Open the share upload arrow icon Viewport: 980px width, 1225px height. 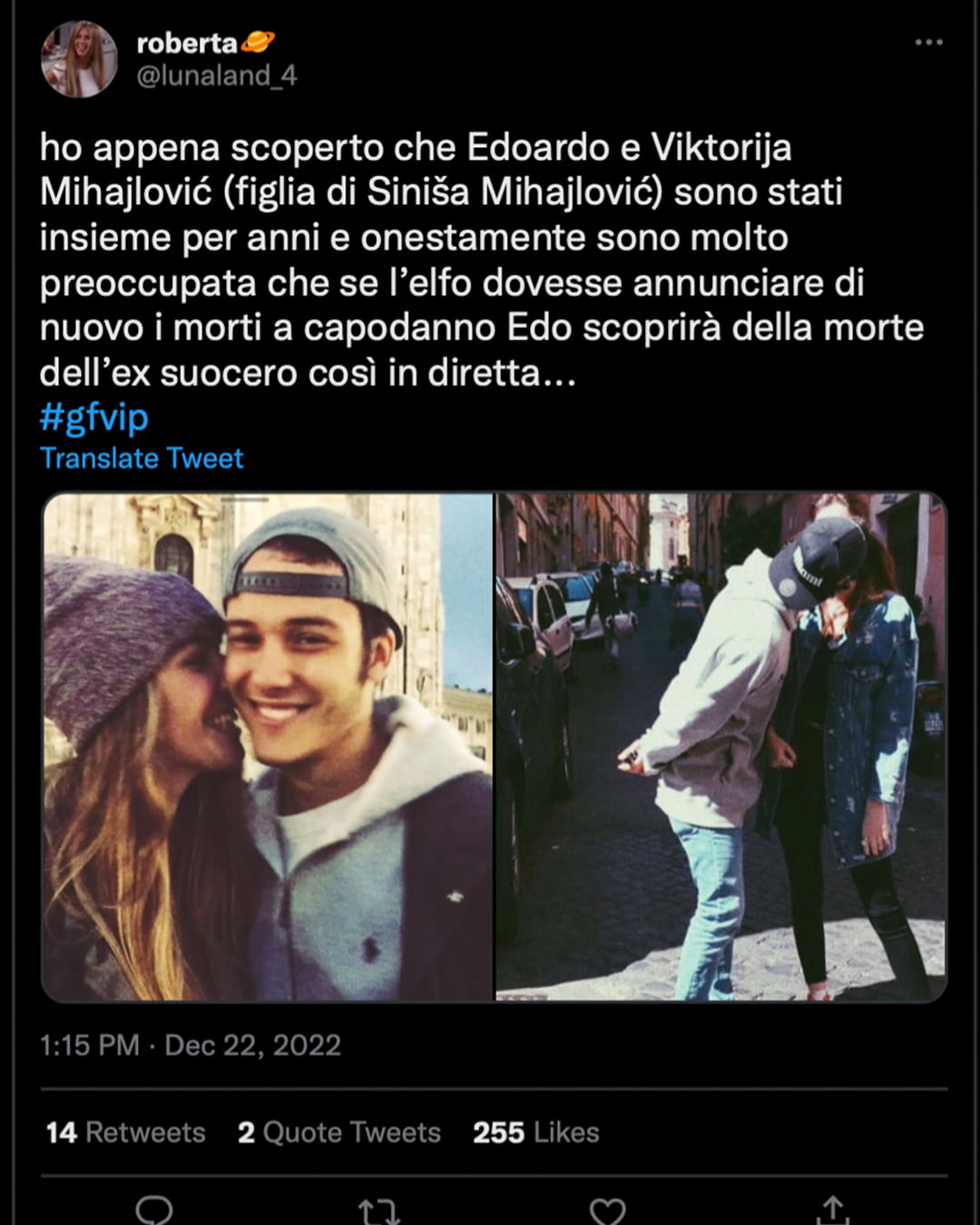pyautogui.click(x=833, y=1210)
